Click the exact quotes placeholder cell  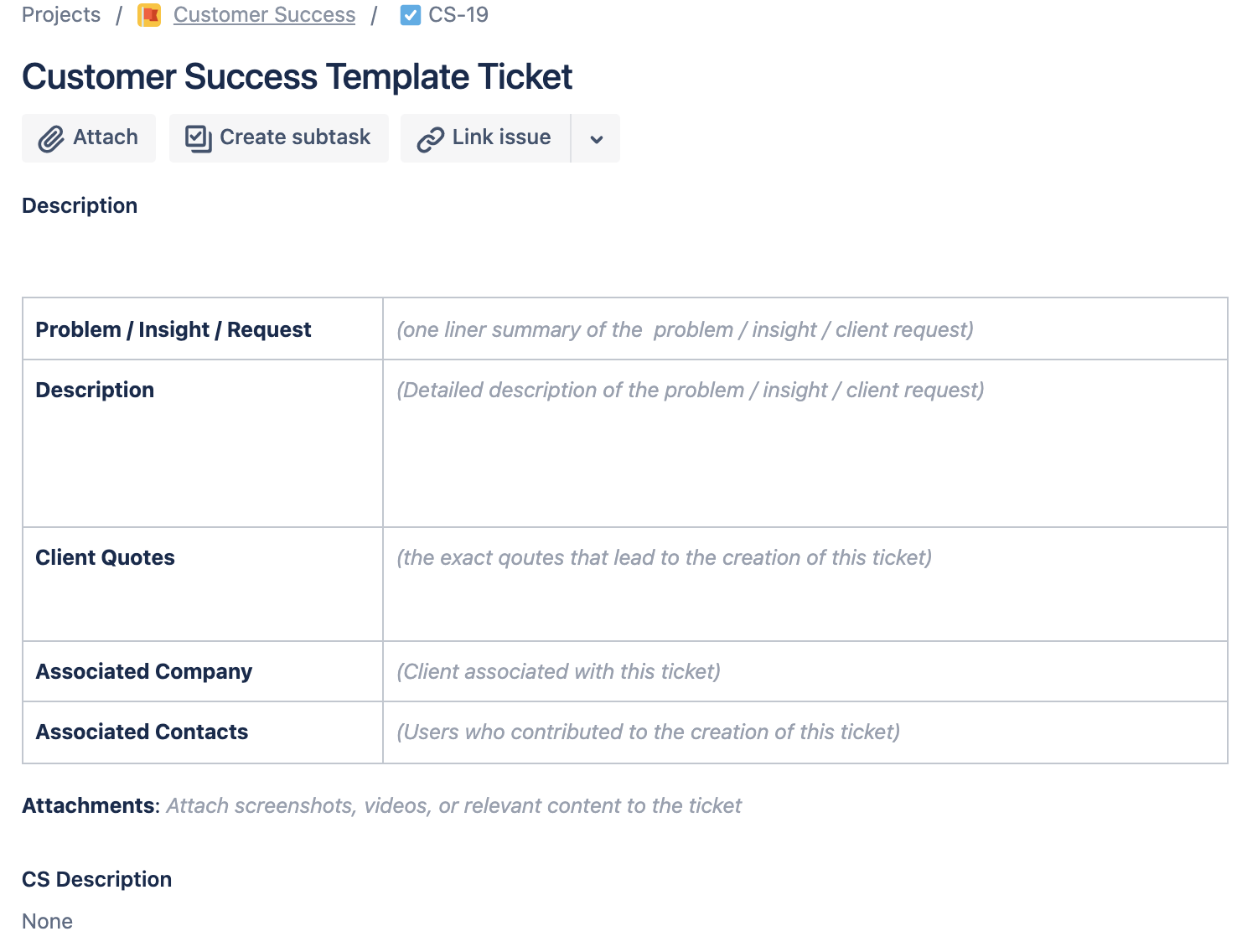805,584
